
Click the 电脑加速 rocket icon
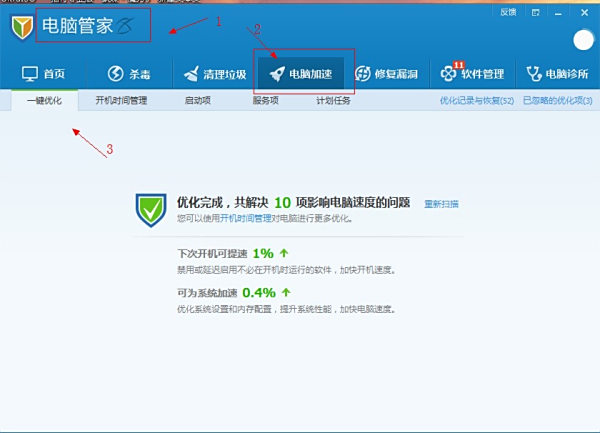tap(277, 73)
